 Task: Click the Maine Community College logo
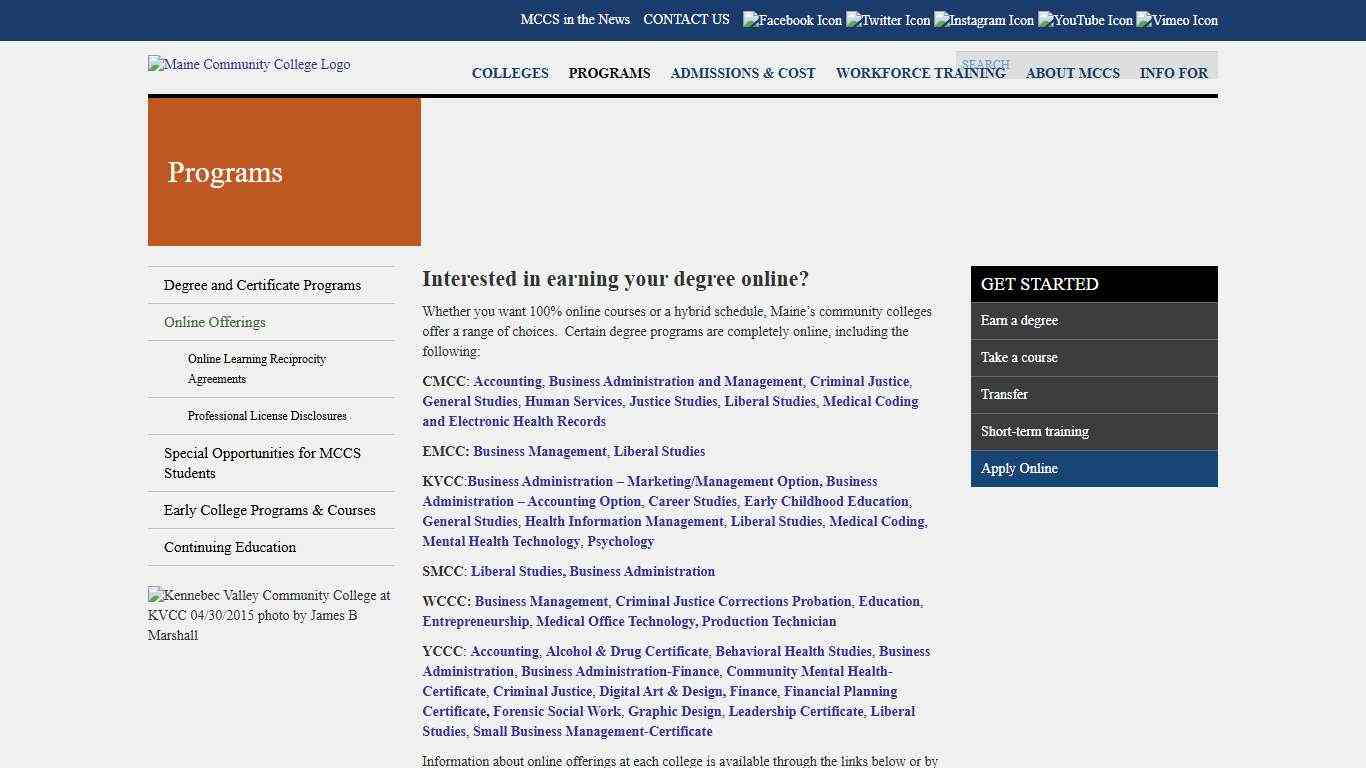click(x=248, y=64)
